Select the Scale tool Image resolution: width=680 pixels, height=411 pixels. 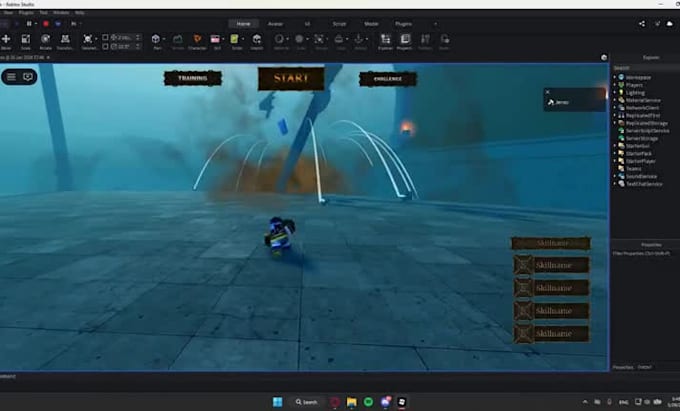point(26,39)
